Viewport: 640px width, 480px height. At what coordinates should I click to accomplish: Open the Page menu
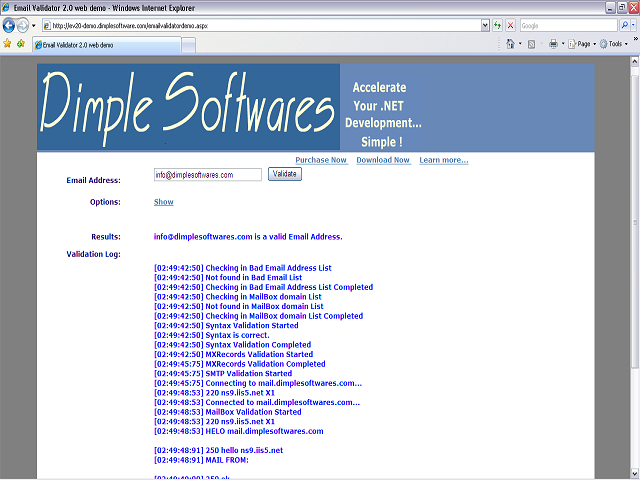click(582, 44)
